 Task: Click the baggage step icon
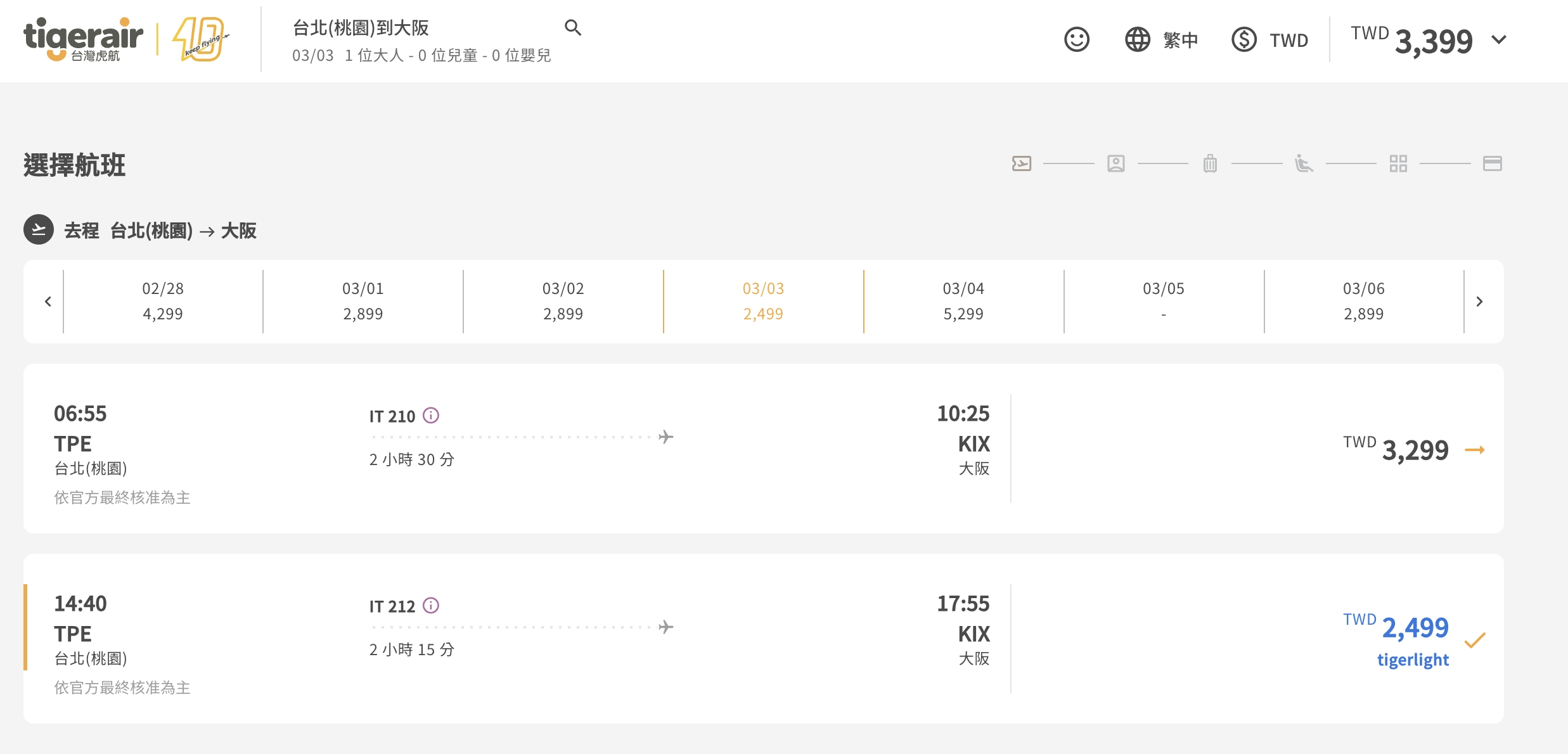(1210, 163)
